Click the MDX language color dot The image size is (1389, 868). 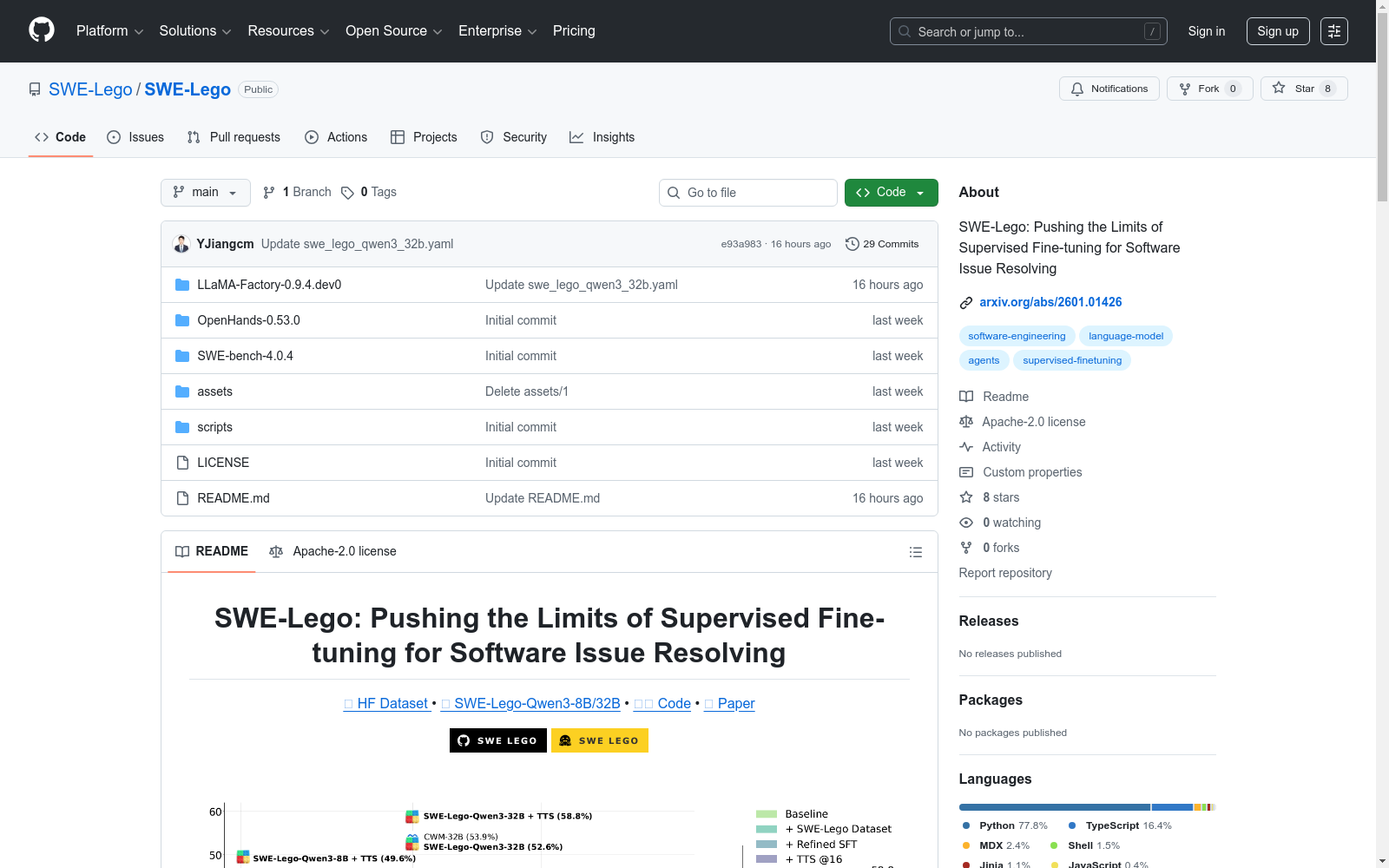coord(966,845)
